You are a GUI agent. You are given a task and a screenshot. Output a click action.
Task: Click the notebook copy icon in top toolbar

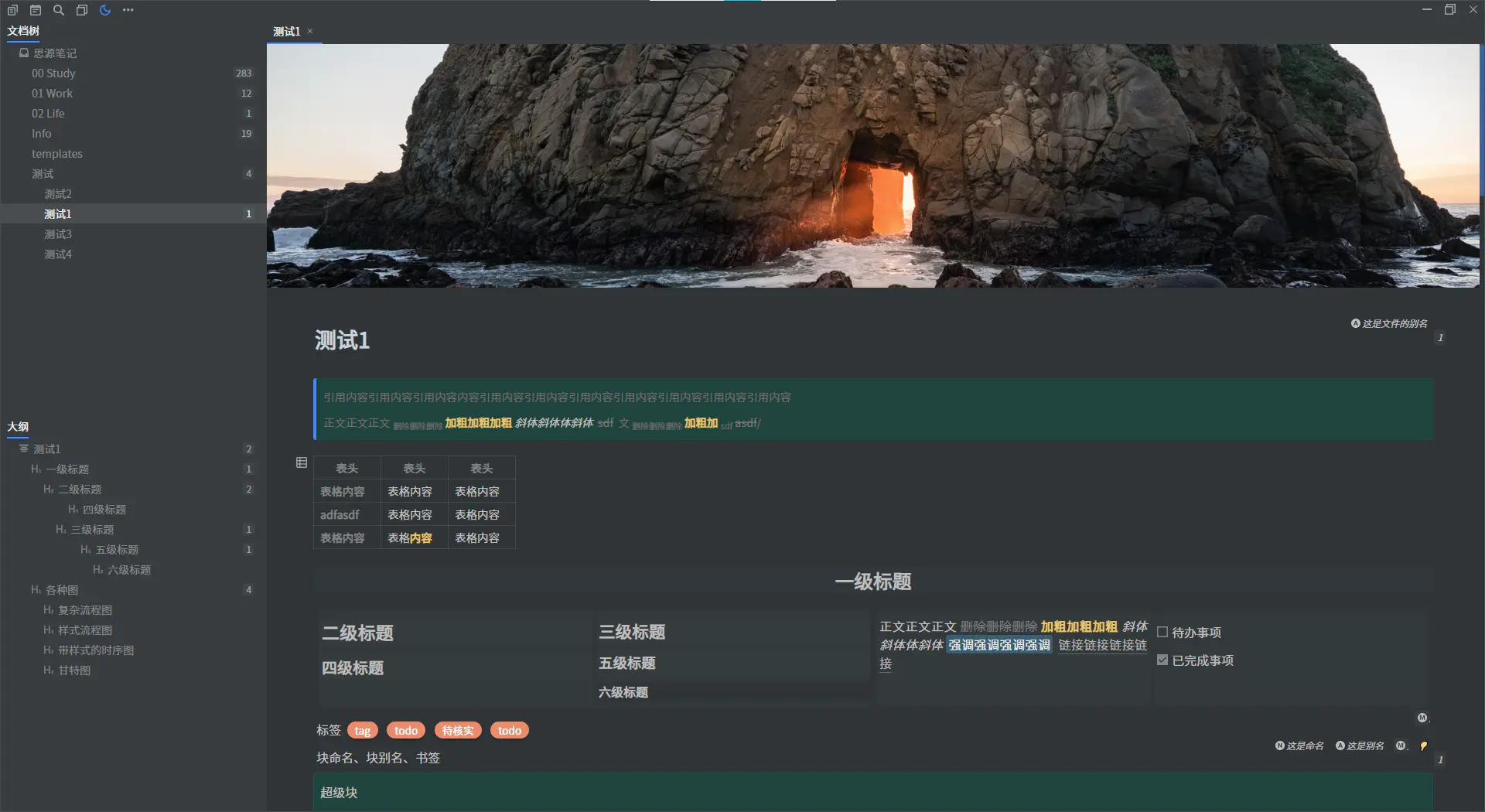click(x=12, y=10)
